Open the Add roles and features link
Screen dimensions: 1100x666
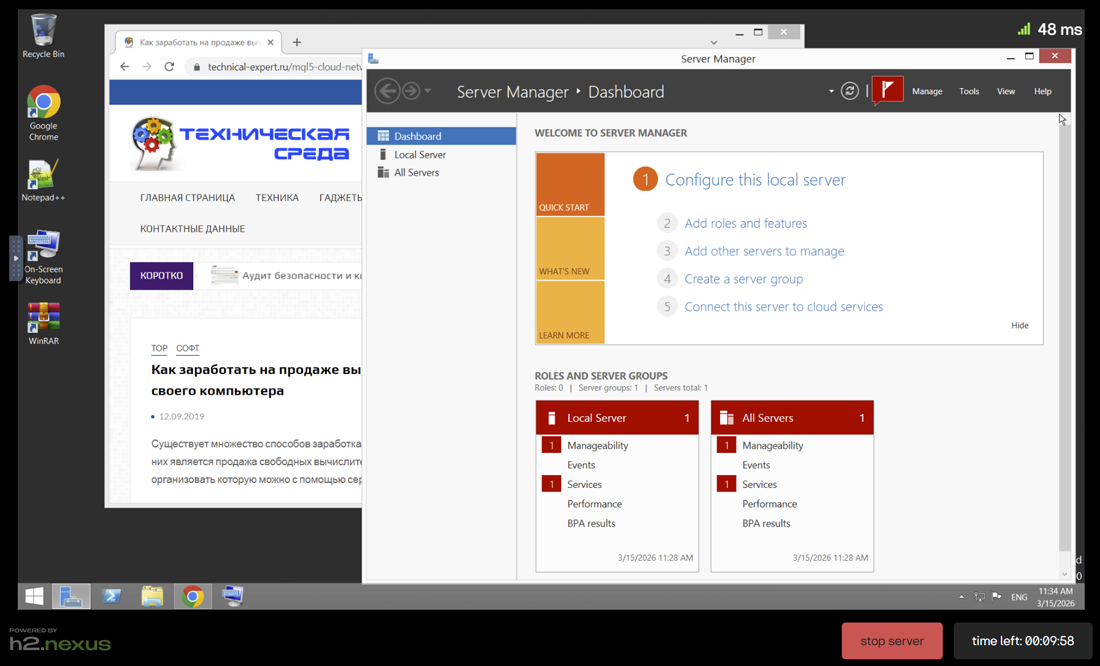746,222
